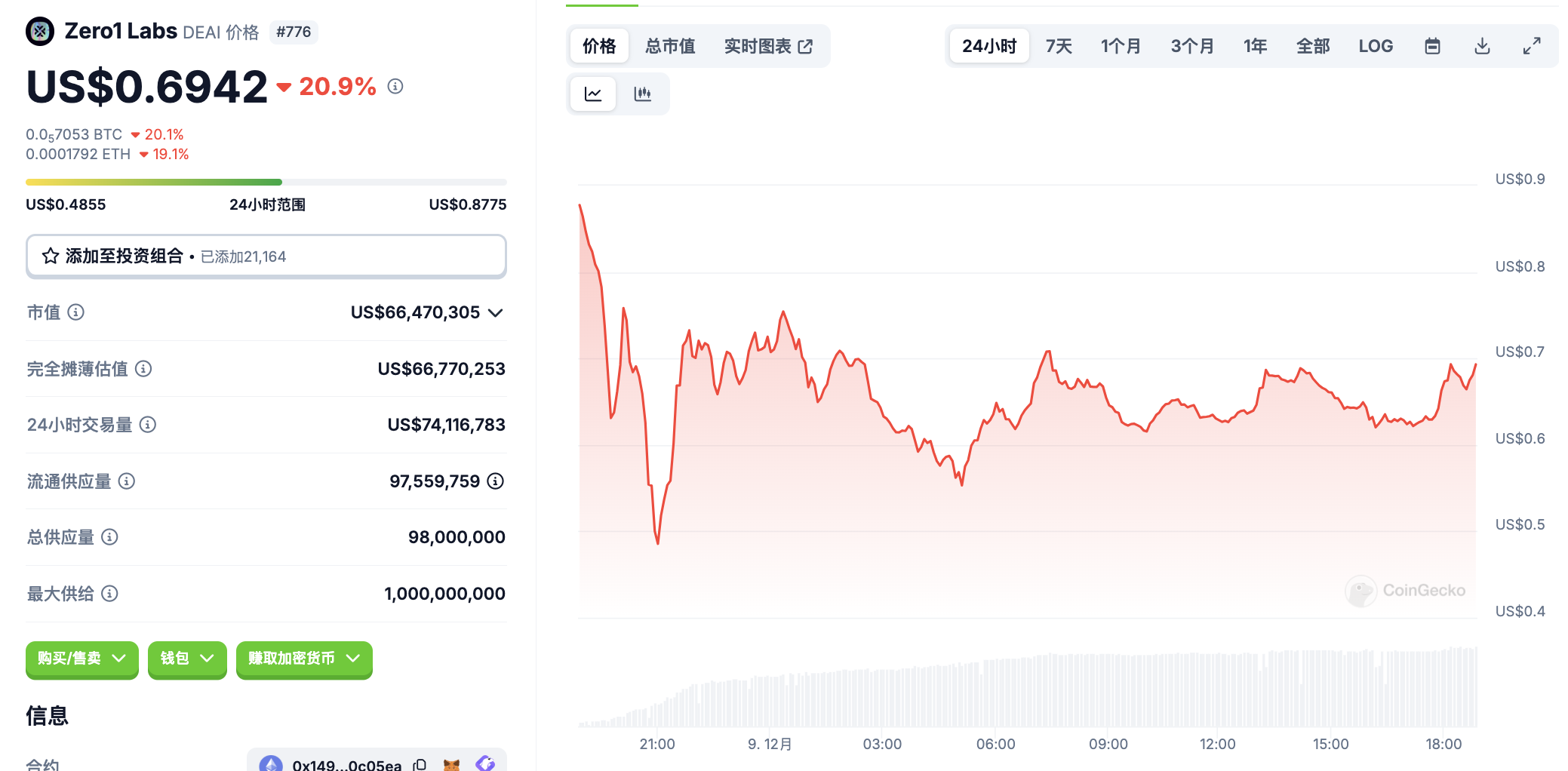The height and width of the screenshot is (771, 1568).
Task: Select the 总市值 tab
Action: pos(670,46)
